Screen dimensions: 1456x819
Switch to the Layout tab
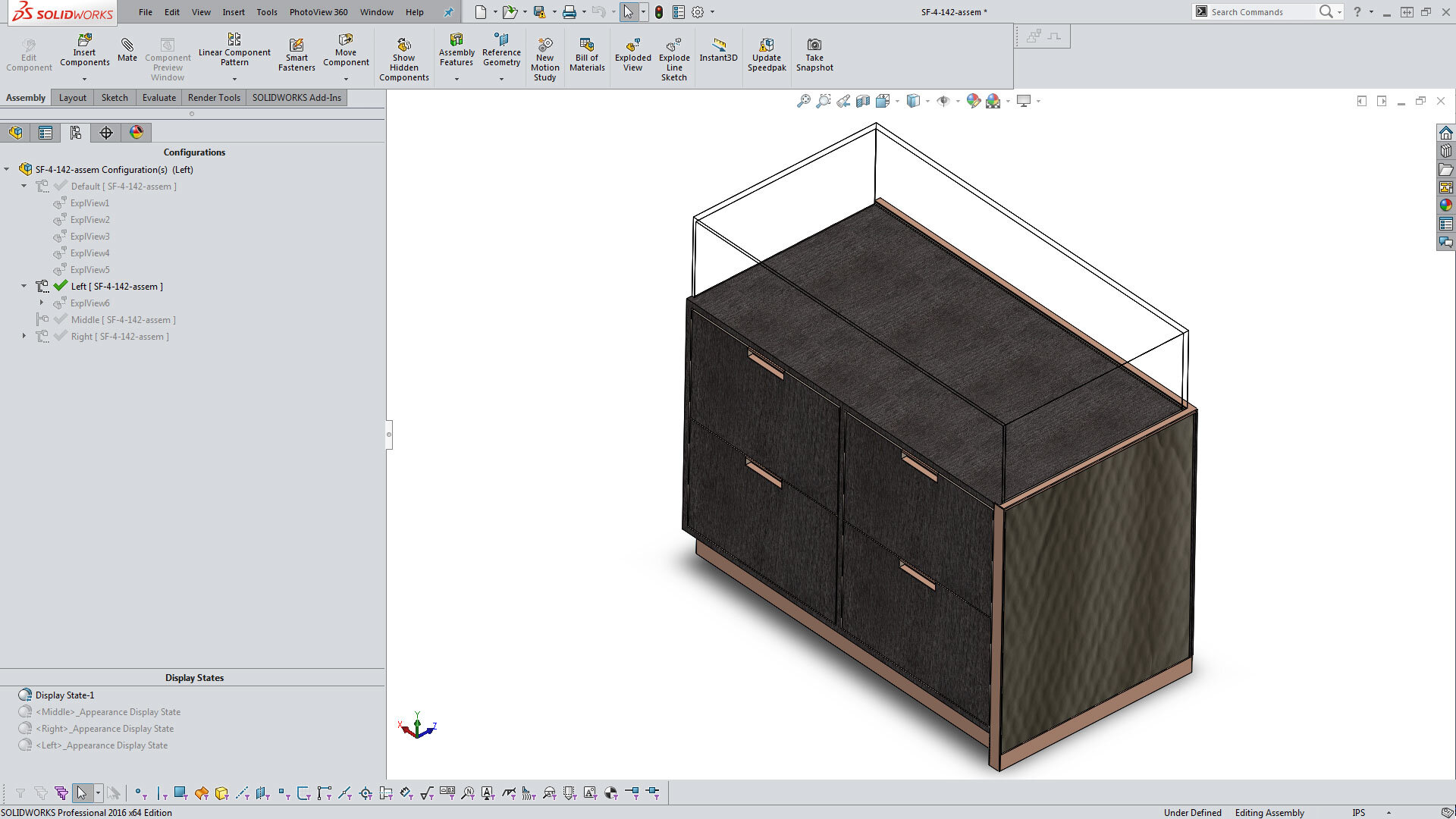click(73, 98)
